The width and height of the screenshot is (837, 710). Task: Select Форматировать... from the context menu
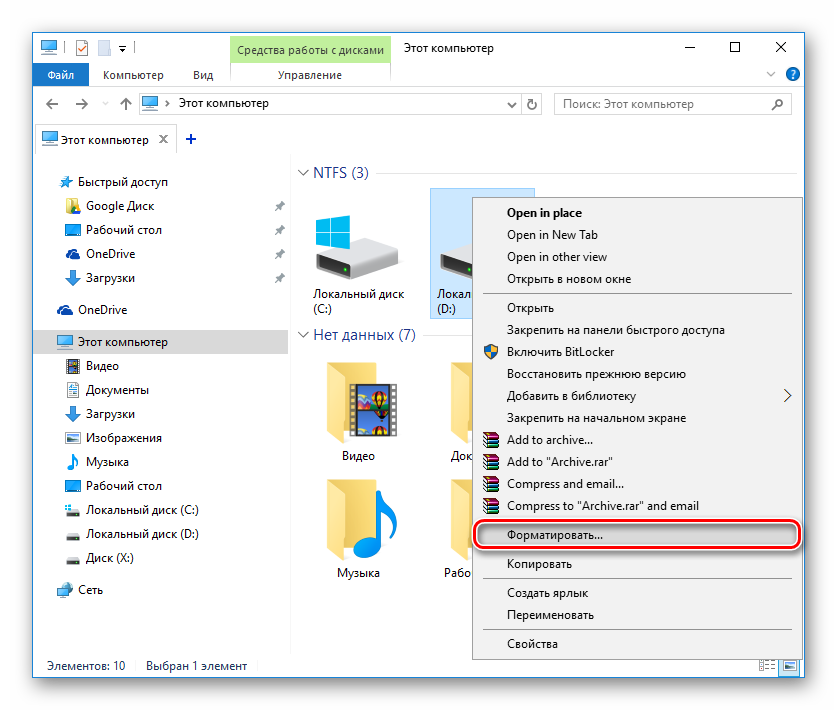point(554,535)
